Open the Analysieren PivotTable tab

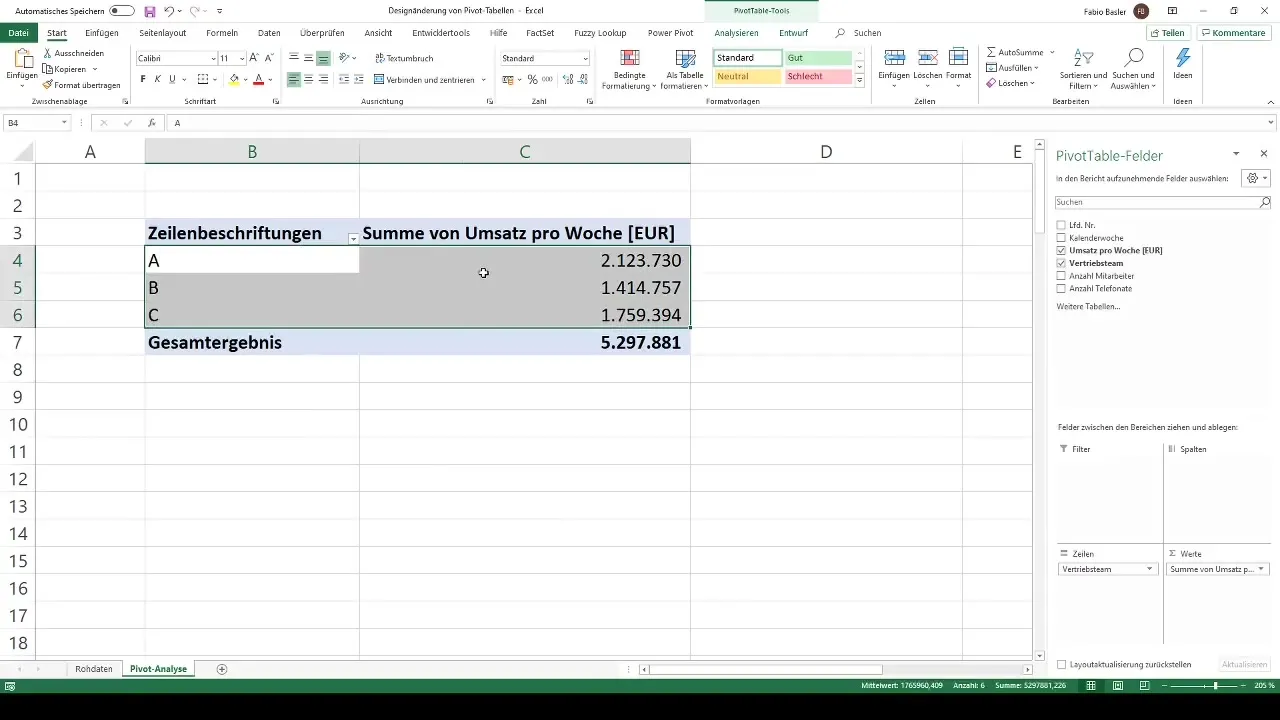click(x=736, y=33)
